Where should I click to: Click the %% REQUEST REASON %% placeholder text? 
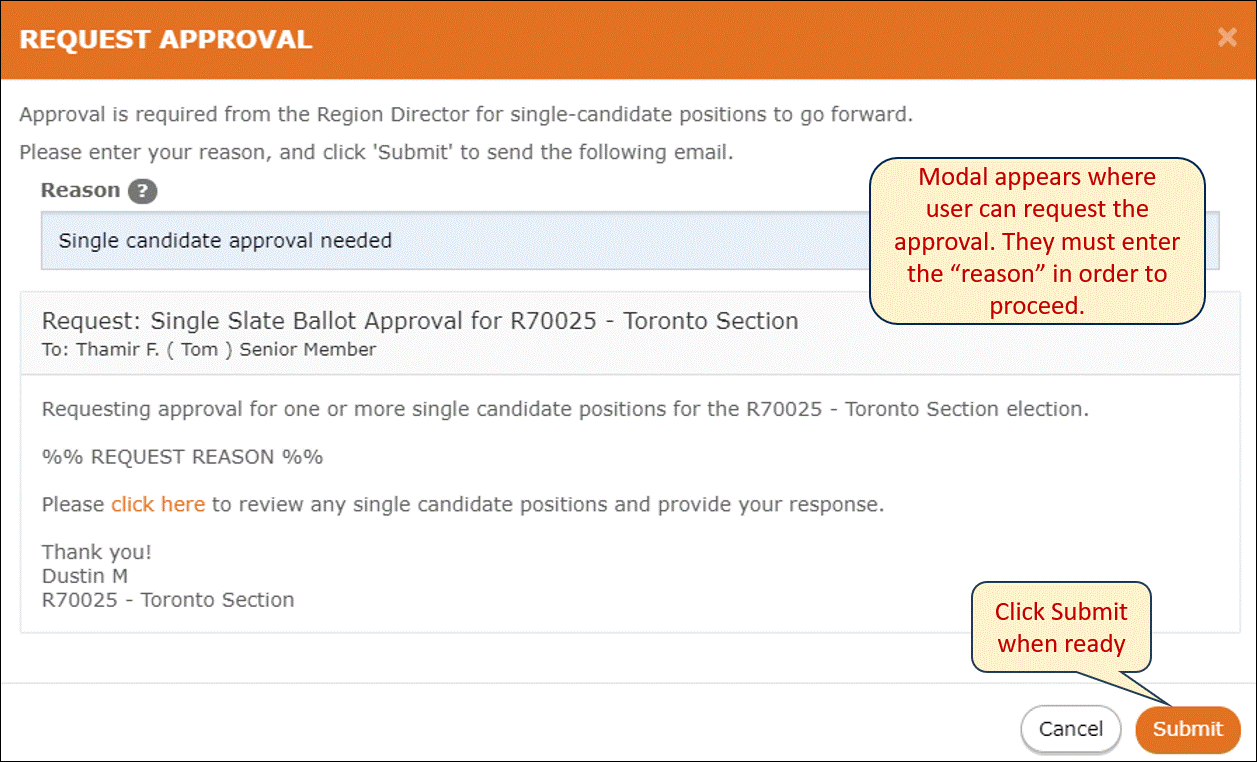[182, 457]
